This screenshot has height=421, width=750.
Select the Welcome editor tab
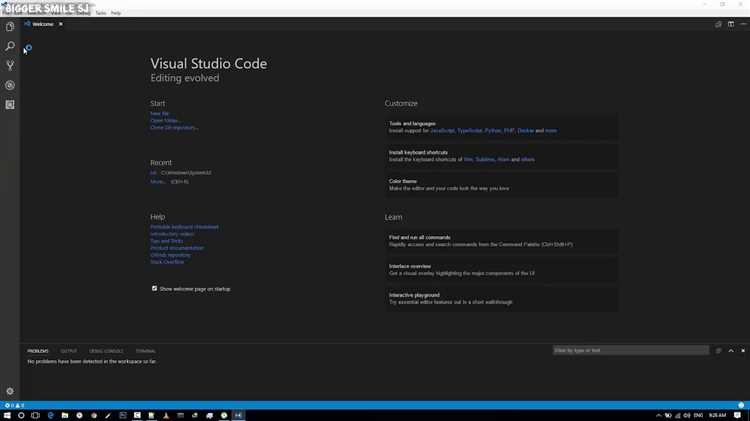(43, 24)
